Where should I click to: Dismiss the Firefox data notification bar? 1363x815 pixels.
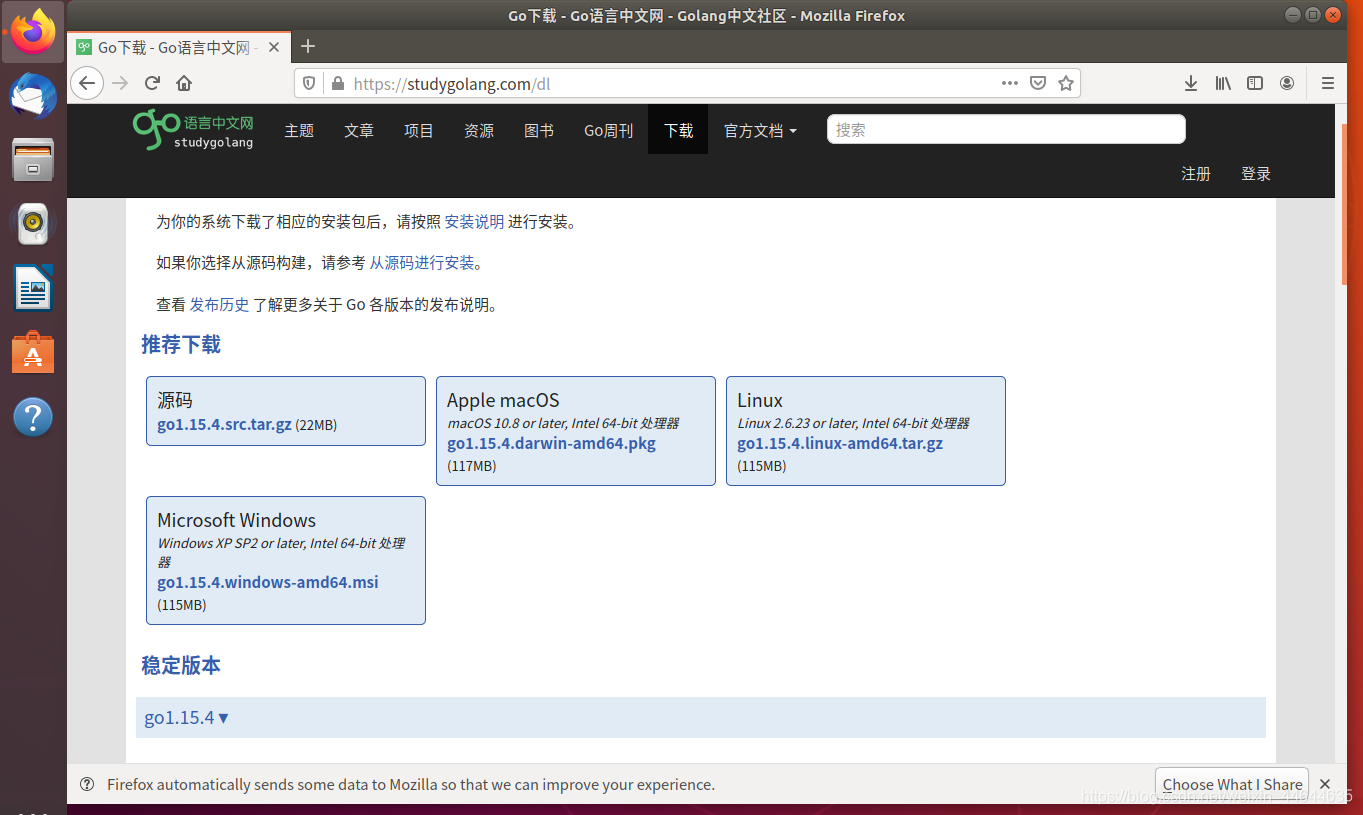pyautogui.click(x=1325, y=784)
